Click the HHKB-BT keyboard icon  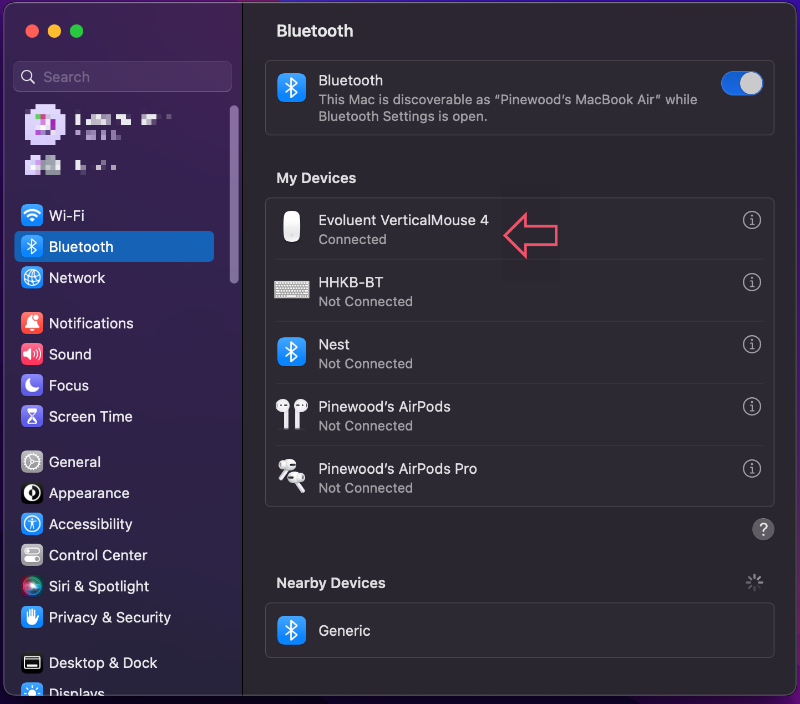click(x=291, y=289)
